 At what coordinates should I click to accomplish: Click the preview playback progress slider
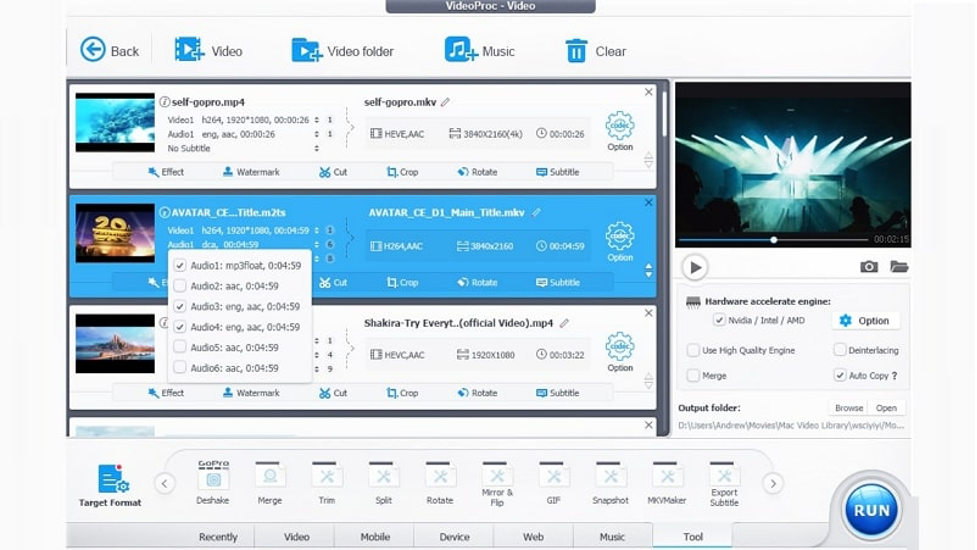(773, 240)
